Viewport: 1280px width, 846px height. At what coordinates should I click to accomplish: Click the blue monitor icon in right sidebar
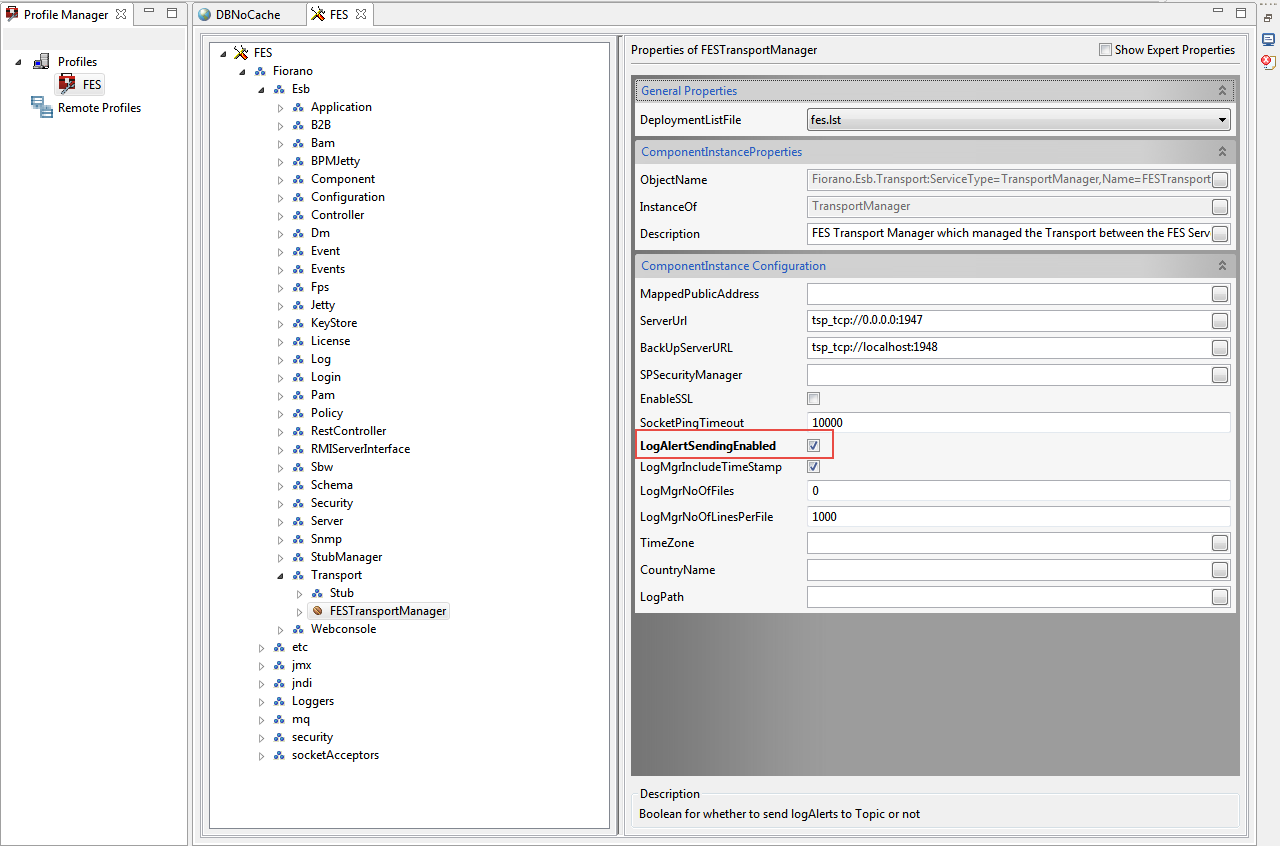click(x=1268, y=40)
